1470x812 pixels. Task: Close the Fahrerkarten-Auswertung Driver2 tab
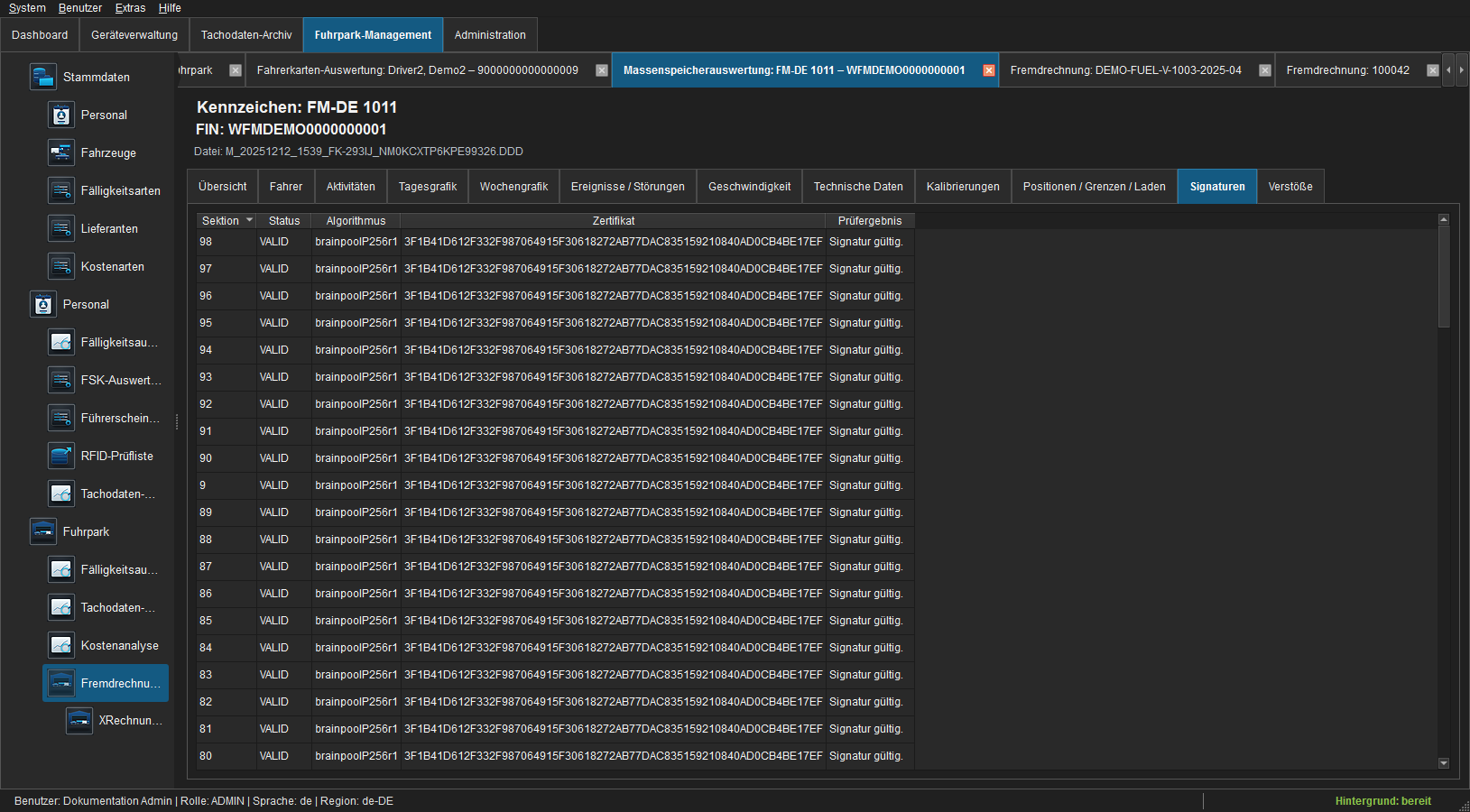[602, 70]
